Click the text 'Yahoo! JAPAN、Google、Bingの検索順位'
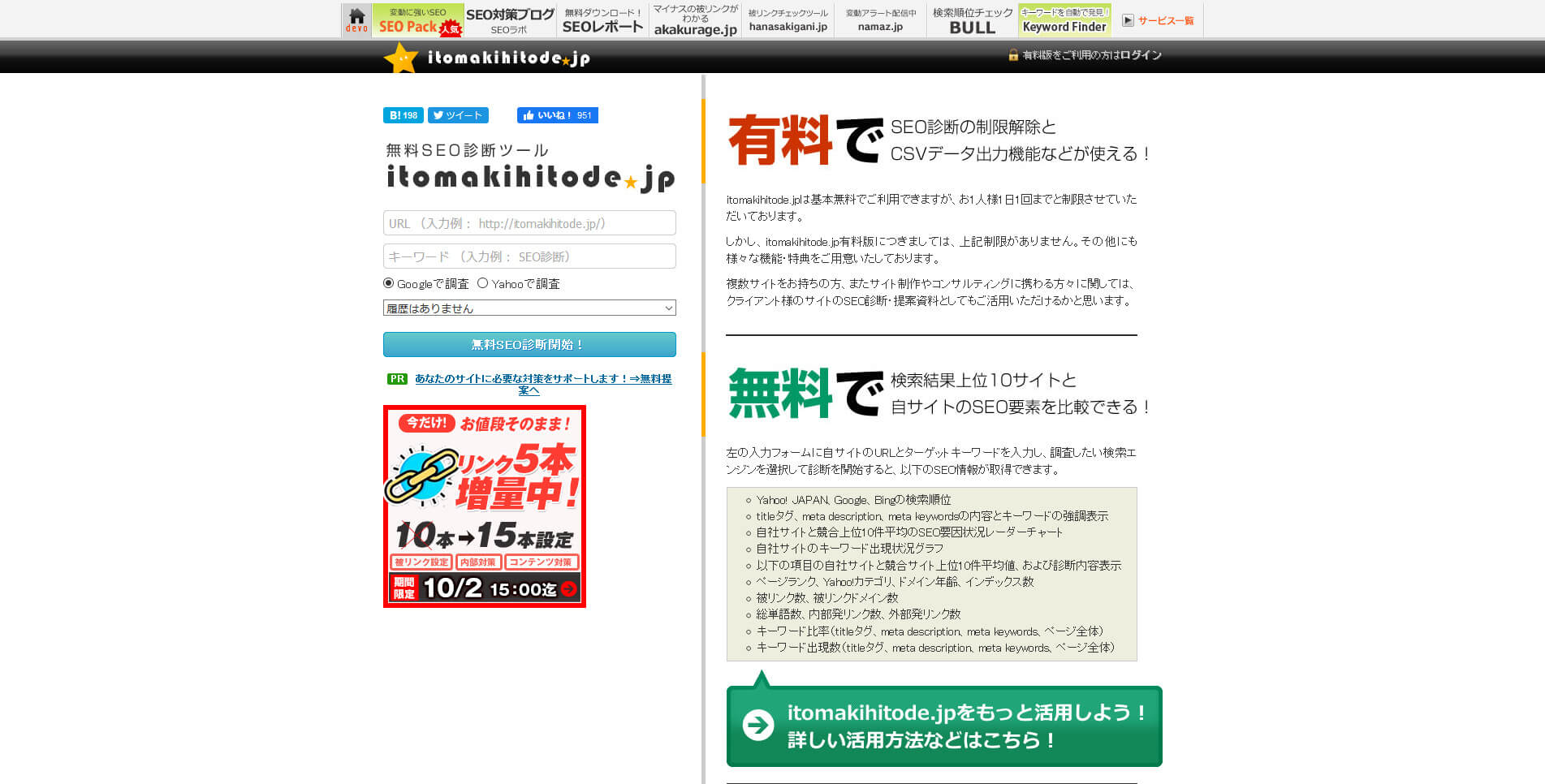 pyautogui.click(x=853, y=500)
